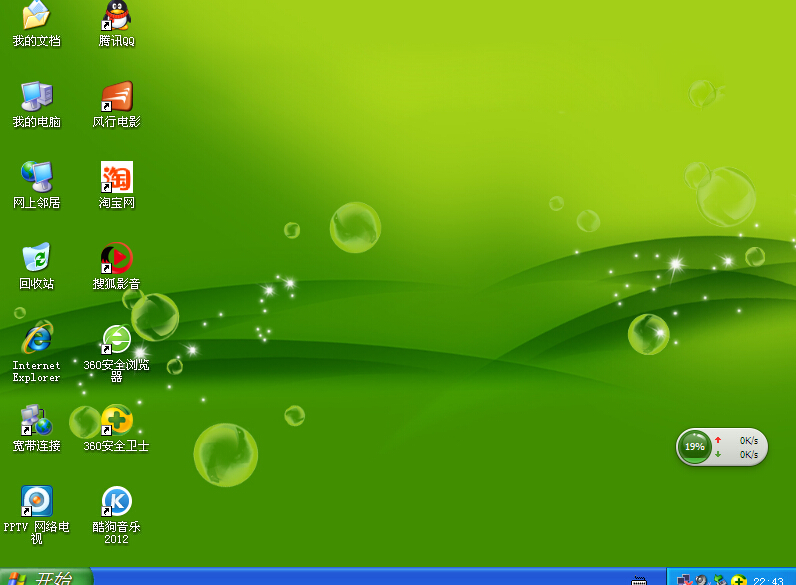This screenshot has width=796, height=585.
Task: Select the 网上邻居 network icon
Action: coord(36,177)
